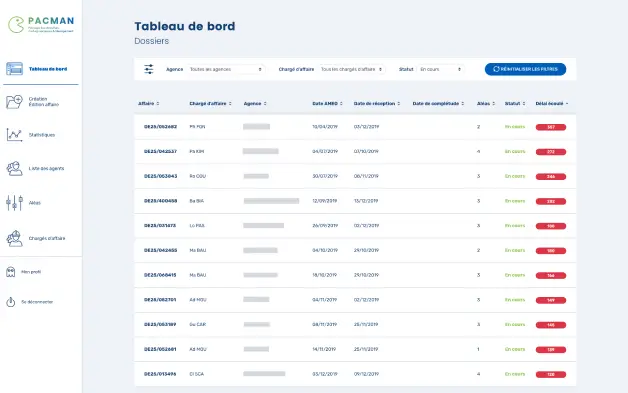Click En cours status in Ba BIA row
The height and width of the screenshot is (393, 628).
point(515,201)
